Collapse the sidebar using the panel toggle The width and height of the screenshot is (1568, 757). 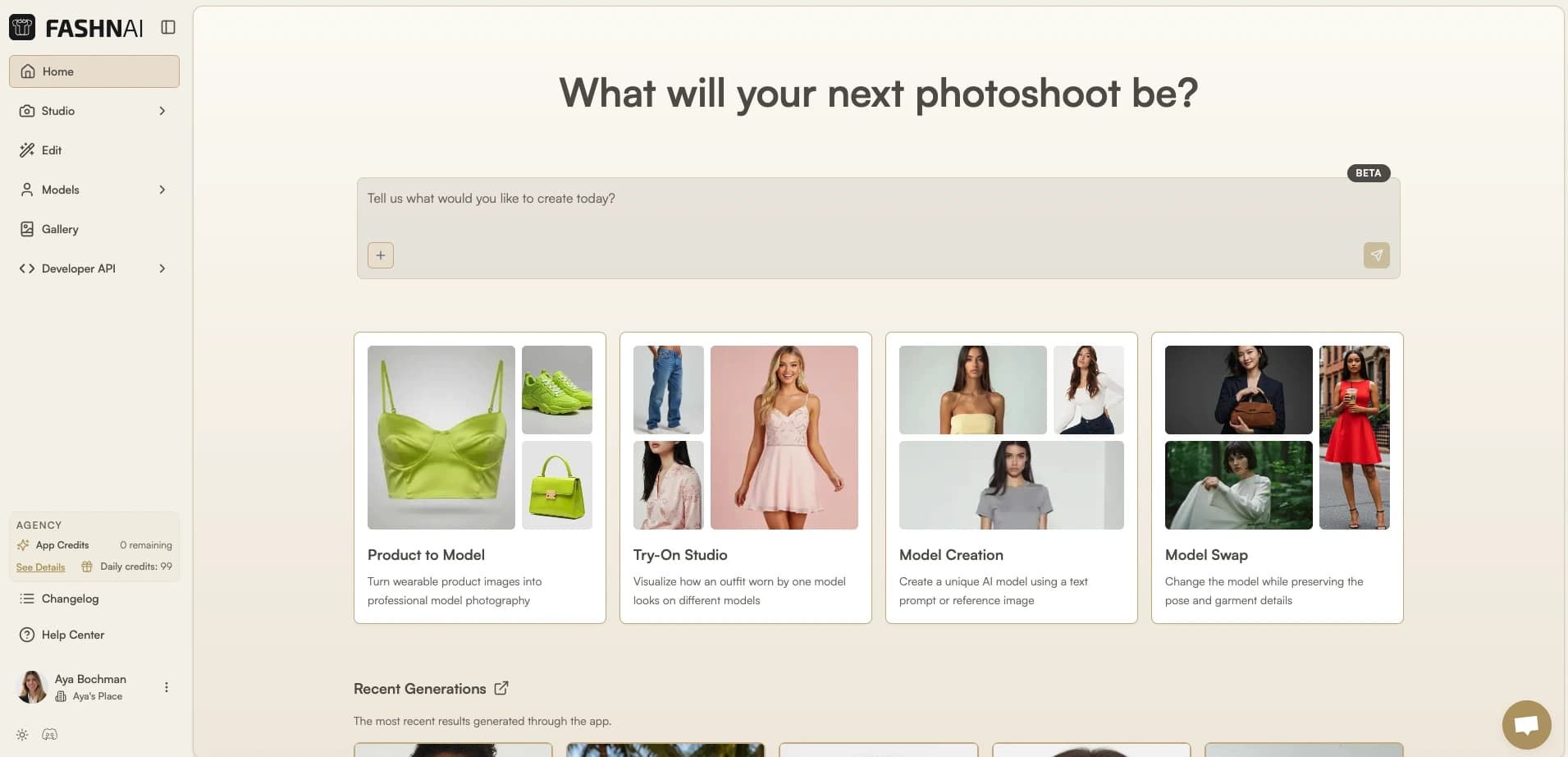tap(167, 27)
